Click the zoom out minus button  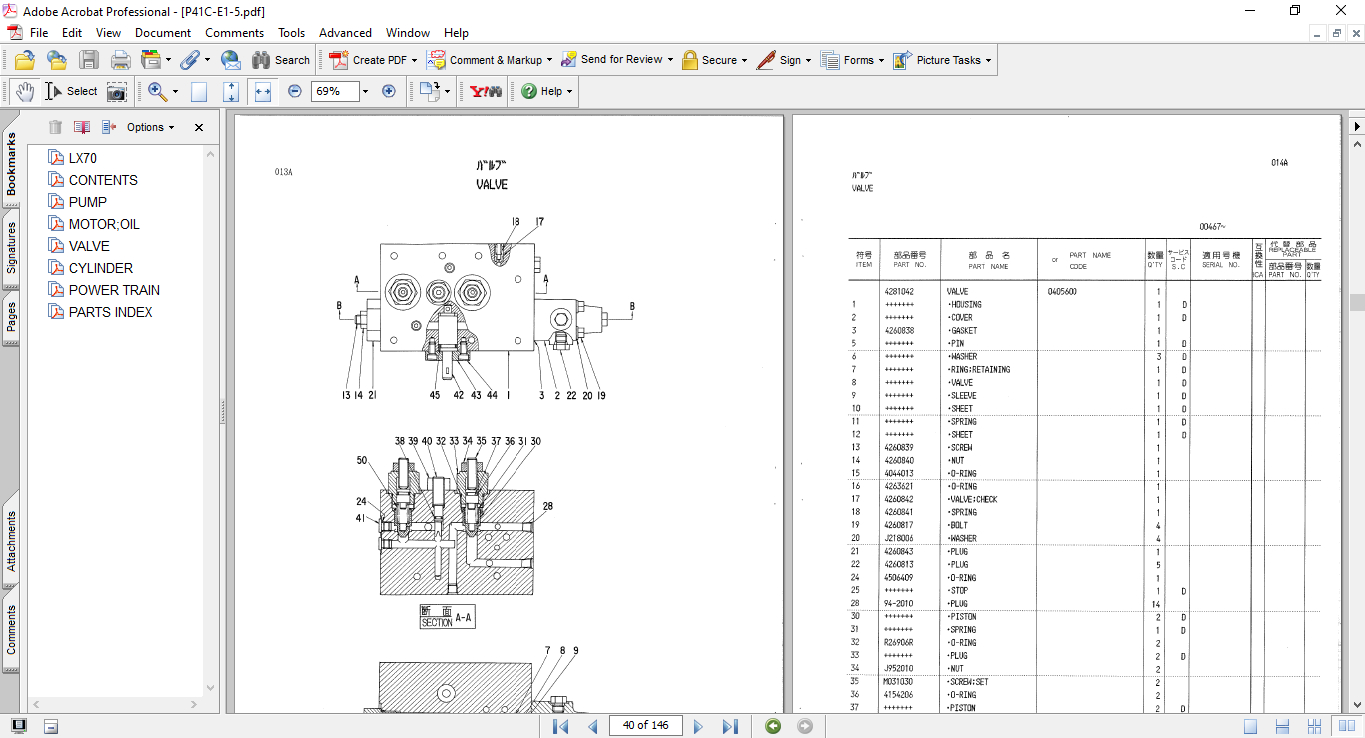(x=295, y=91)
